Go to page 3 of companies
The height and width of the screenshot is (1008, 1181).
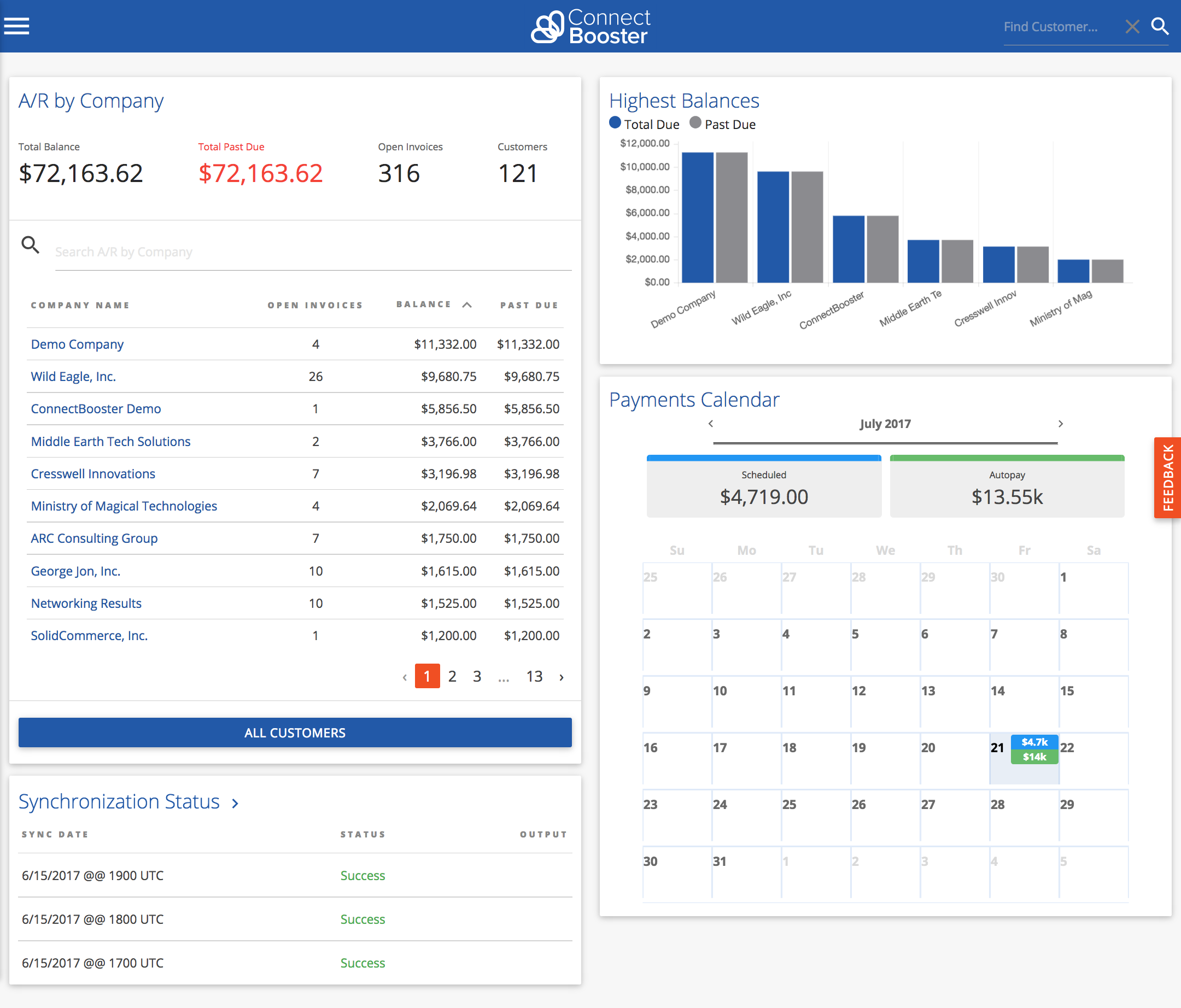[x=477, y=676]
